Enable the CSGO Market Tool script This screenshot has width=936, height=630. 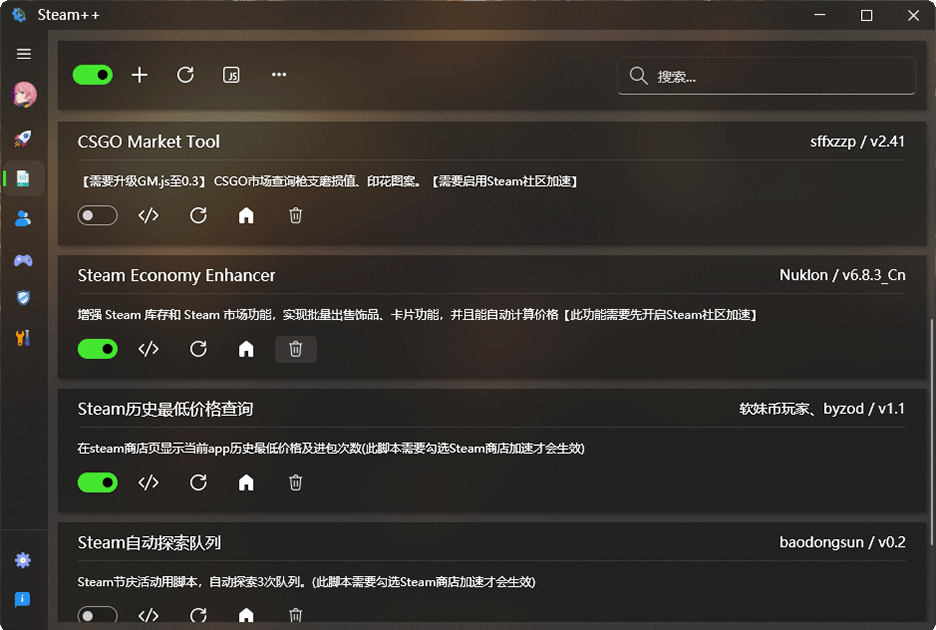click(x=97, y=215)
